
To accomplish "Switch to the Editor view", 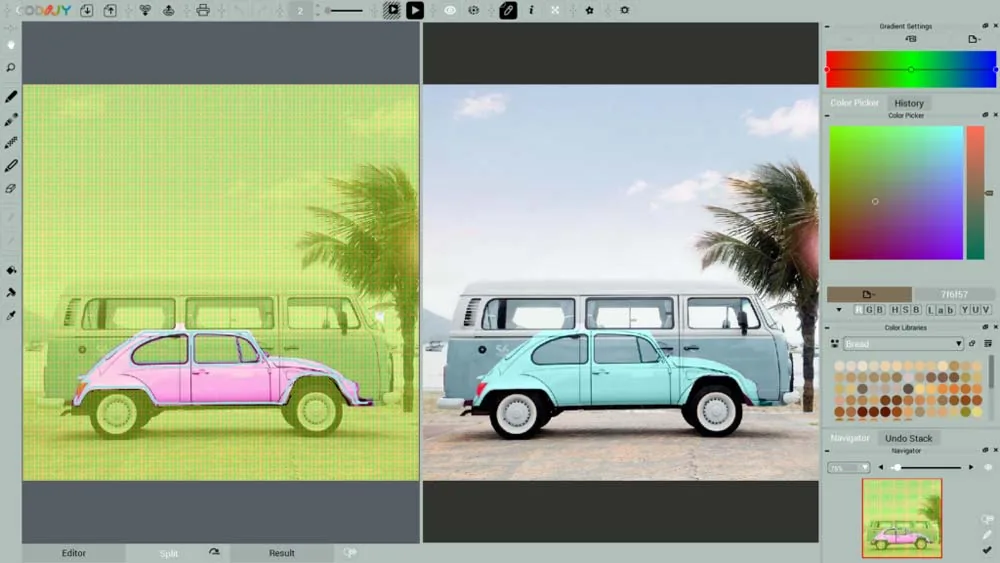I will pyautogui.click(x=73, y=553).
